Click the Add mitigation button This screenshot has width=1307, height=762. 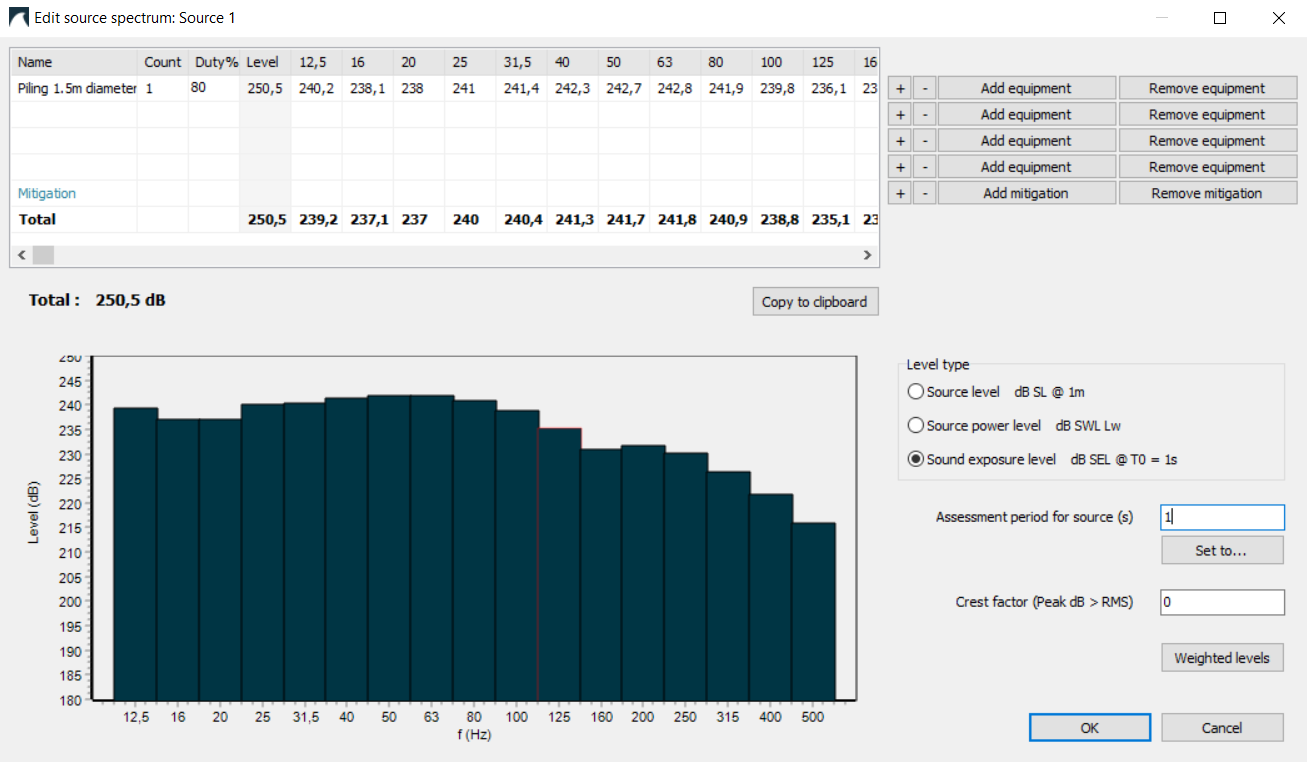pyautogui.click(x=1026, y=194)
